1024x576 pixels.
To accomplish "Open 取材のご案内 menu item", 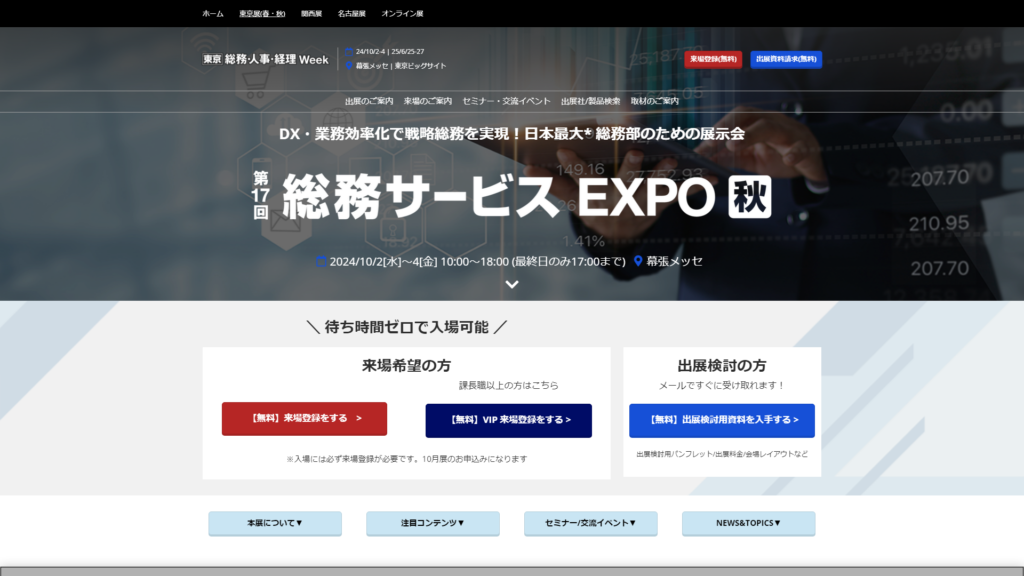I will click(x=654, y=101).
